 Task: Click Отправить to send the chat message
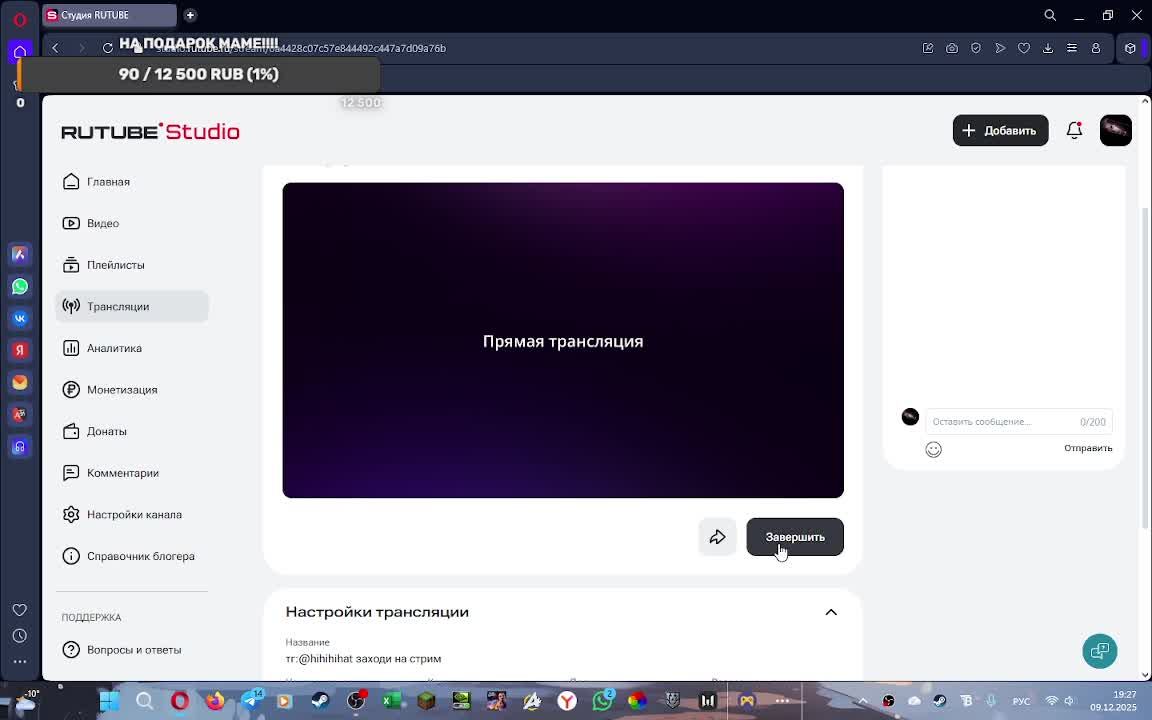(1088, 448)
